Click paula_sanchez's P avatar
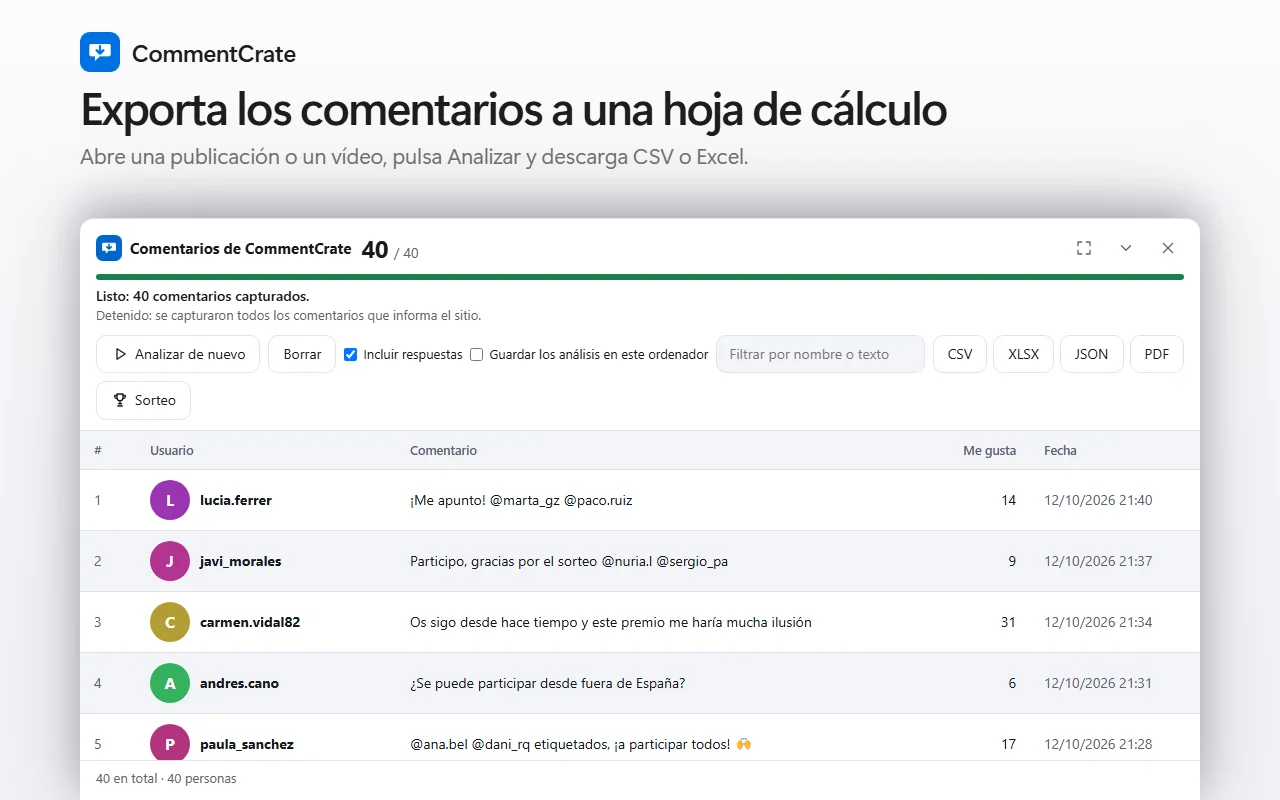 [x=170, y=744]
